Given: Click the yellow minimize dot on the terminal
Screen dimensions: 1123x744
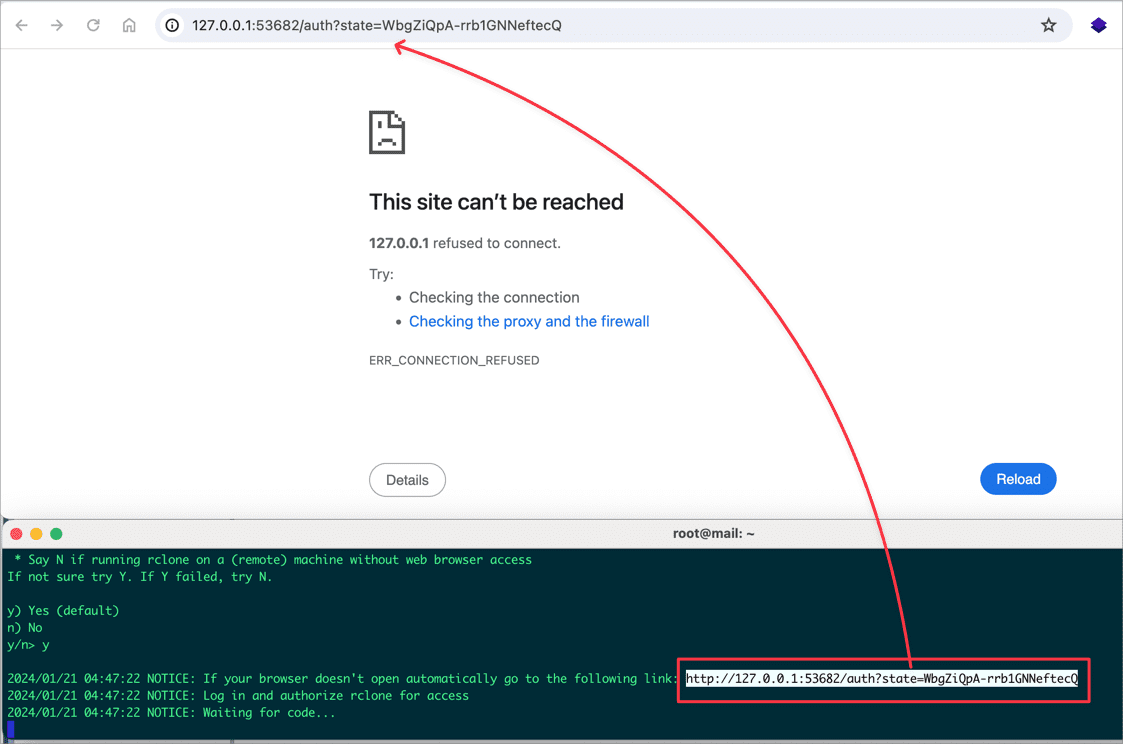Looking at the screenshot, I should [x=36, y=533].
